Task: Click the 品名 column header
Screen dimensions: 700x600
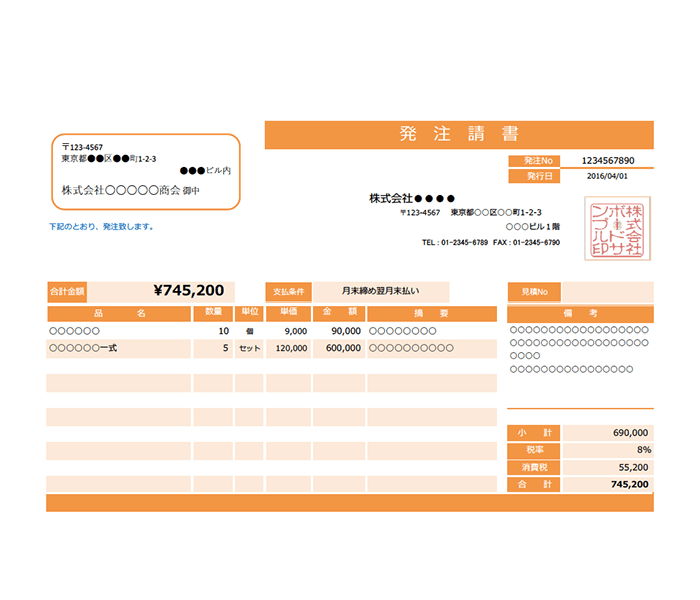Action: (119, 313)
